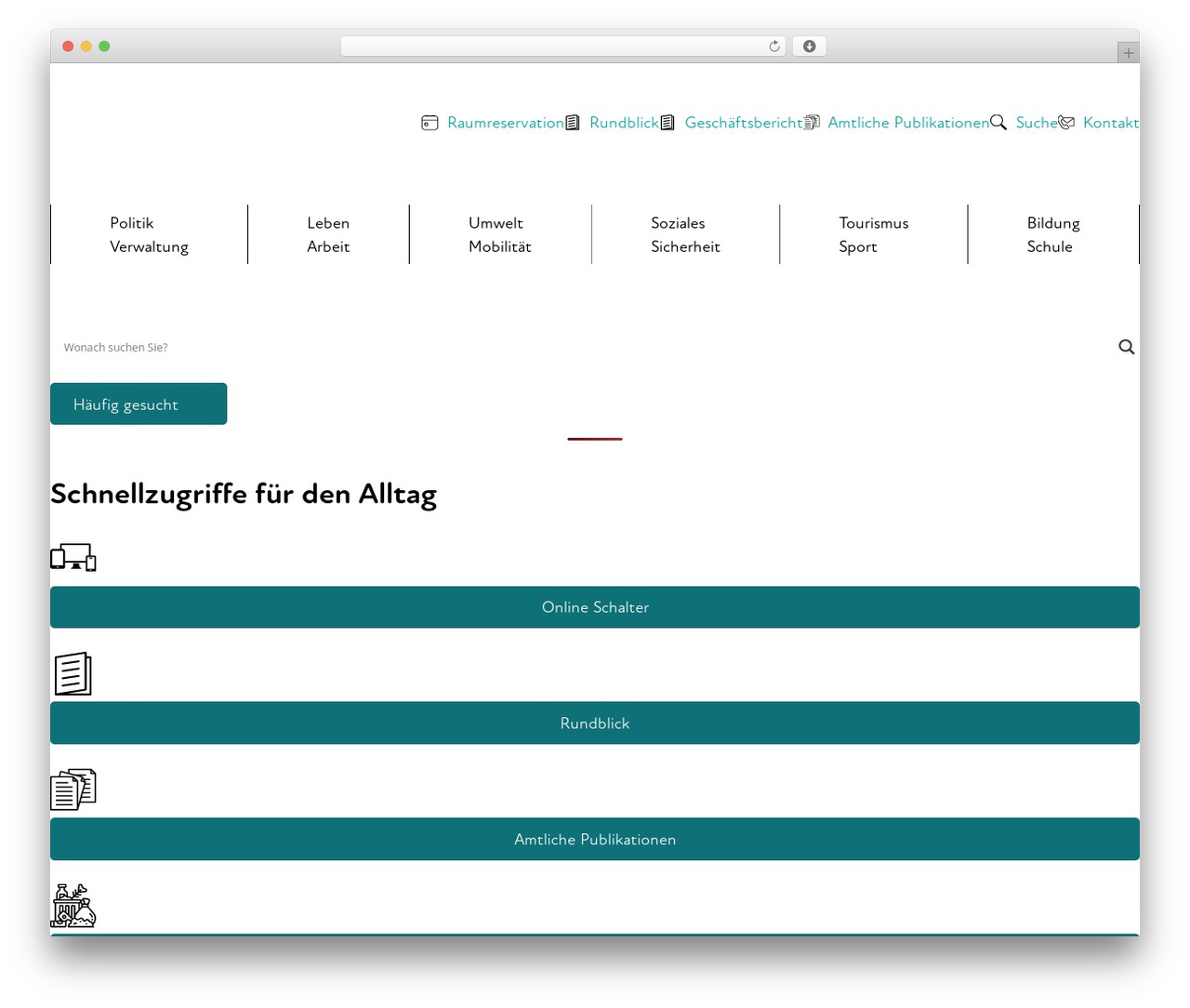Click the envelope icon beside Kontakt

(x=1066, y=123)
